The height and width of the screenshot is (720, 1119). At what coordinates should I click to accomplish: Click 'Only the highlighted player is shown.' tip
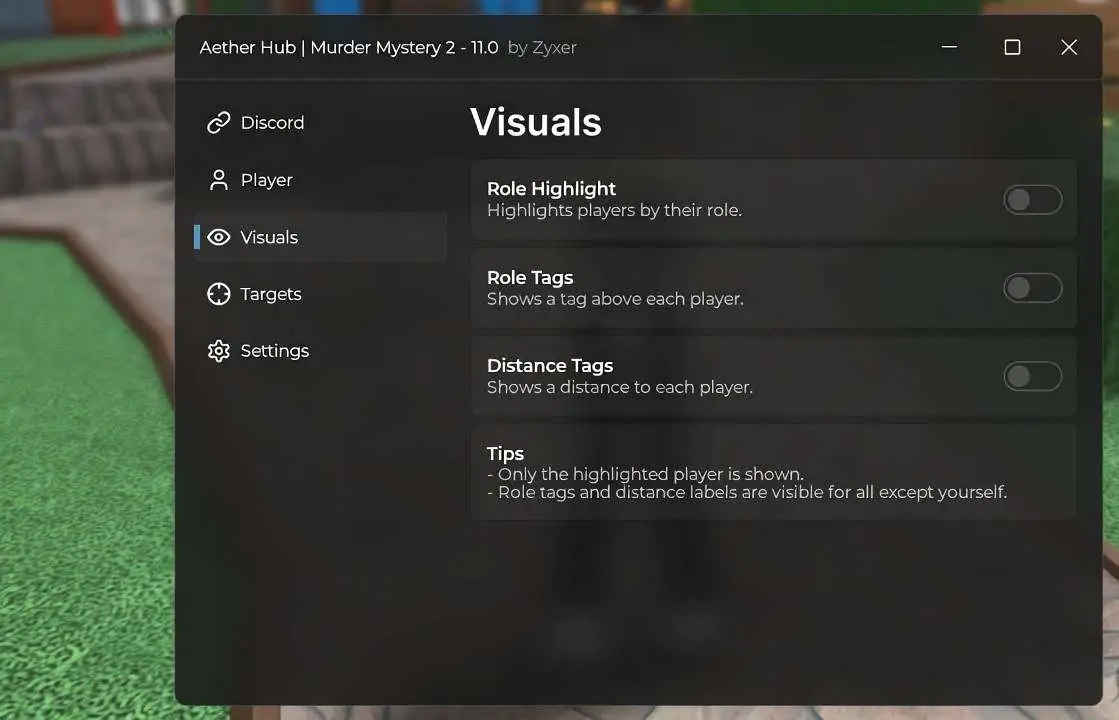(x=645, y=474)
